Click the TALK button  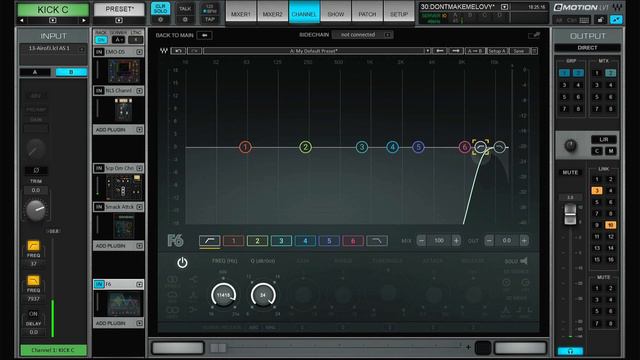[x=185, y=9]
